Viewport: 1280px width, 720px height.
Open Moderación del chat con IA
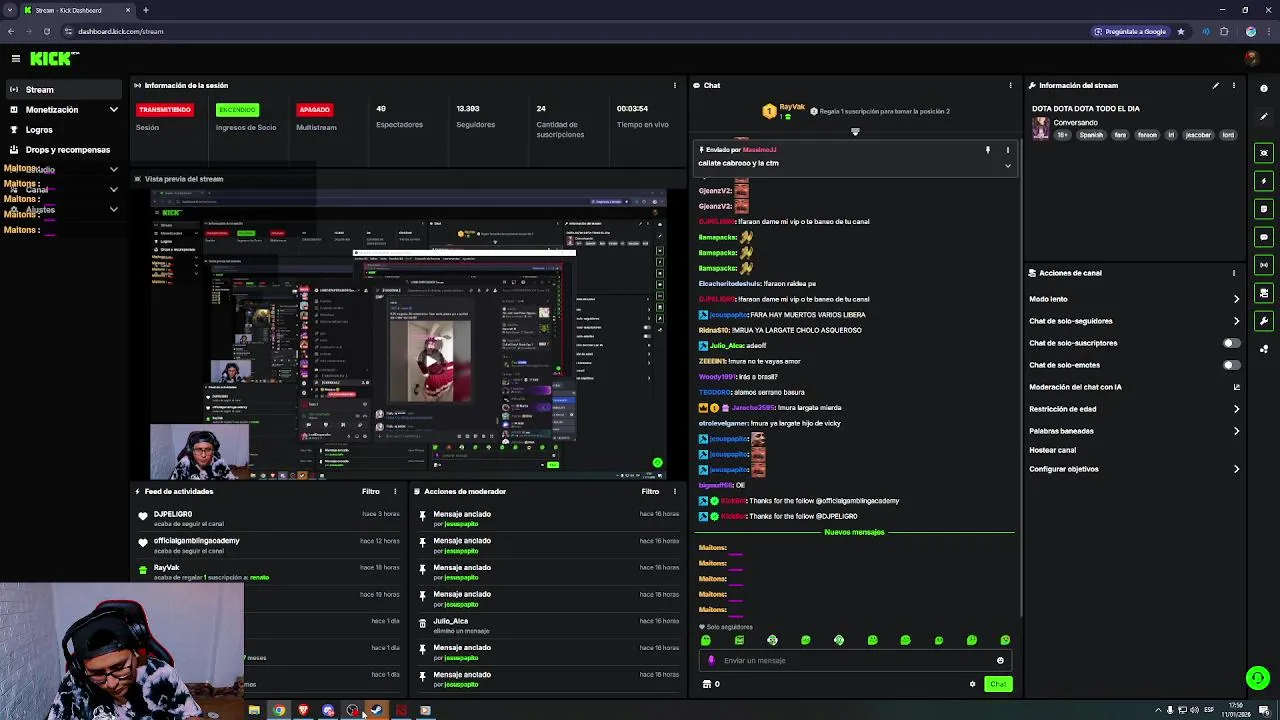point(1134,387)
